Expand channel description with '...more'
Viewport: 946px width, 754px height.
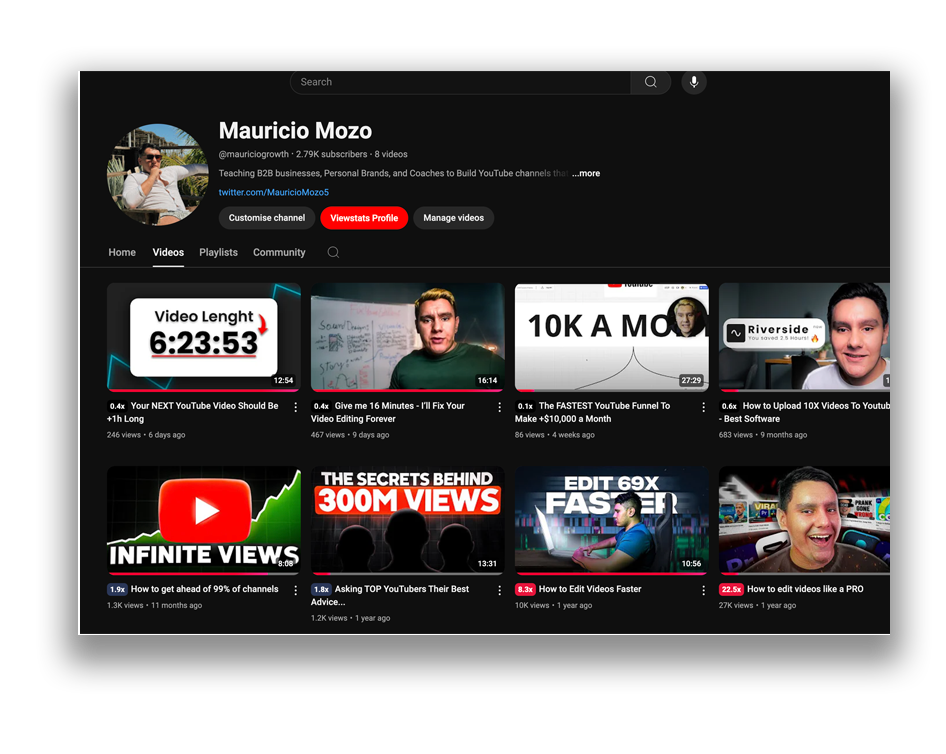click(586, 173)
